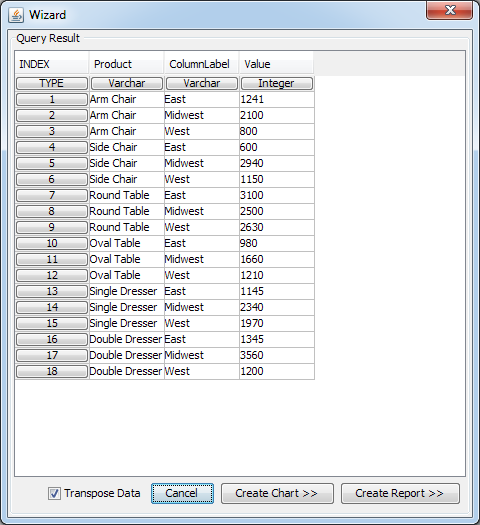The width and height of the screenshot is (480, 525).
Task: Click the Cancel button
Action: click(182, 493)
